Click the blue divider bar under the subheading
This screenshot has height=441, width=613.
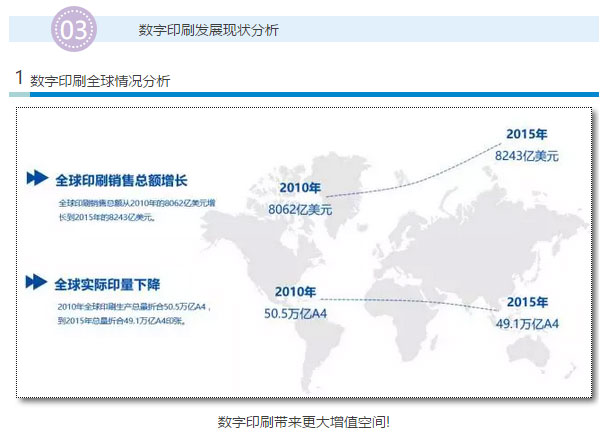click(x=320, y=95)
